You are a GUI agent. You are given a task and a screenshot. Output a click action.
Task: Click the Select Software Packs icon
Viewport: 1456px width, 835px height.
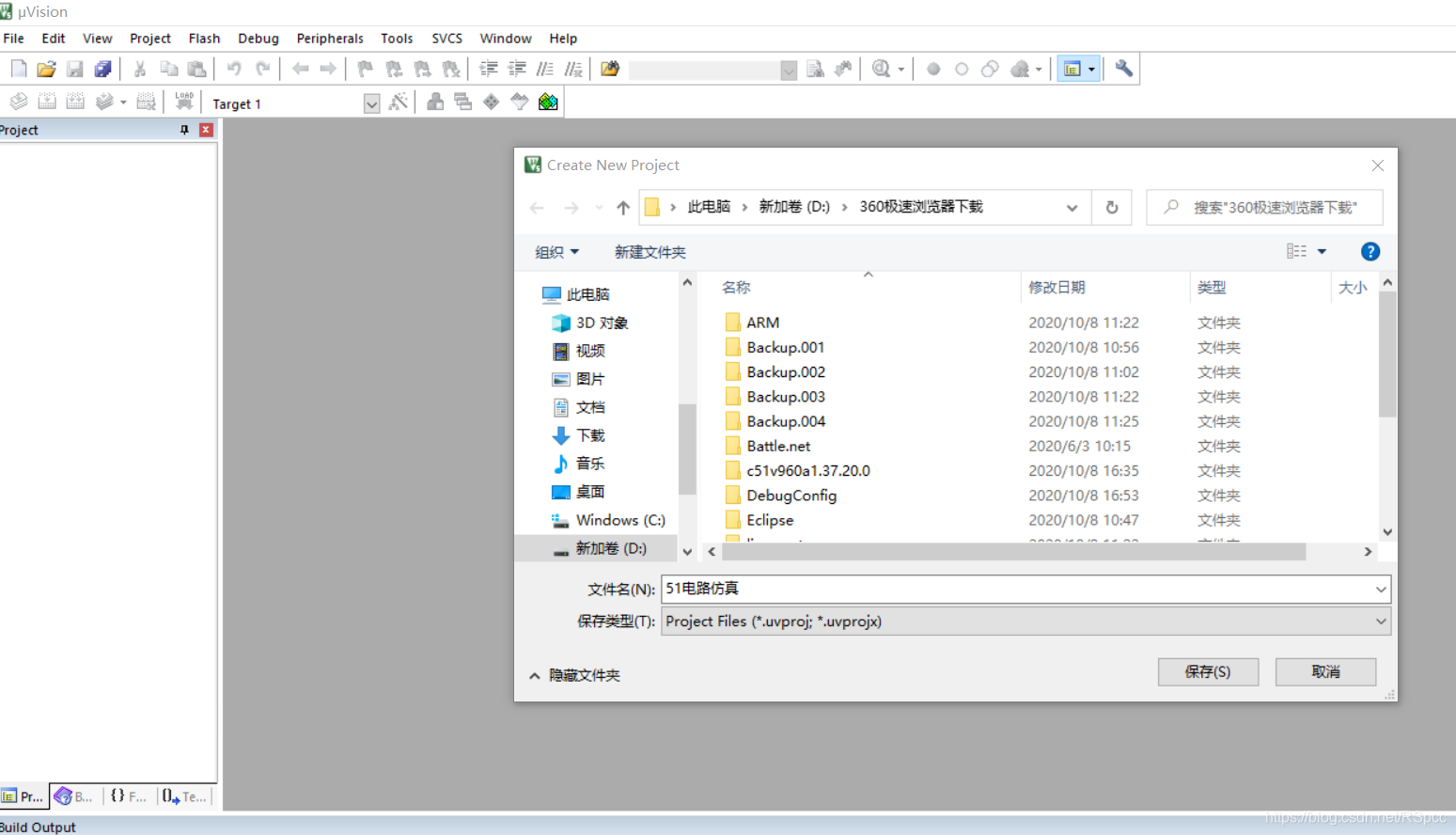[520, 102]
